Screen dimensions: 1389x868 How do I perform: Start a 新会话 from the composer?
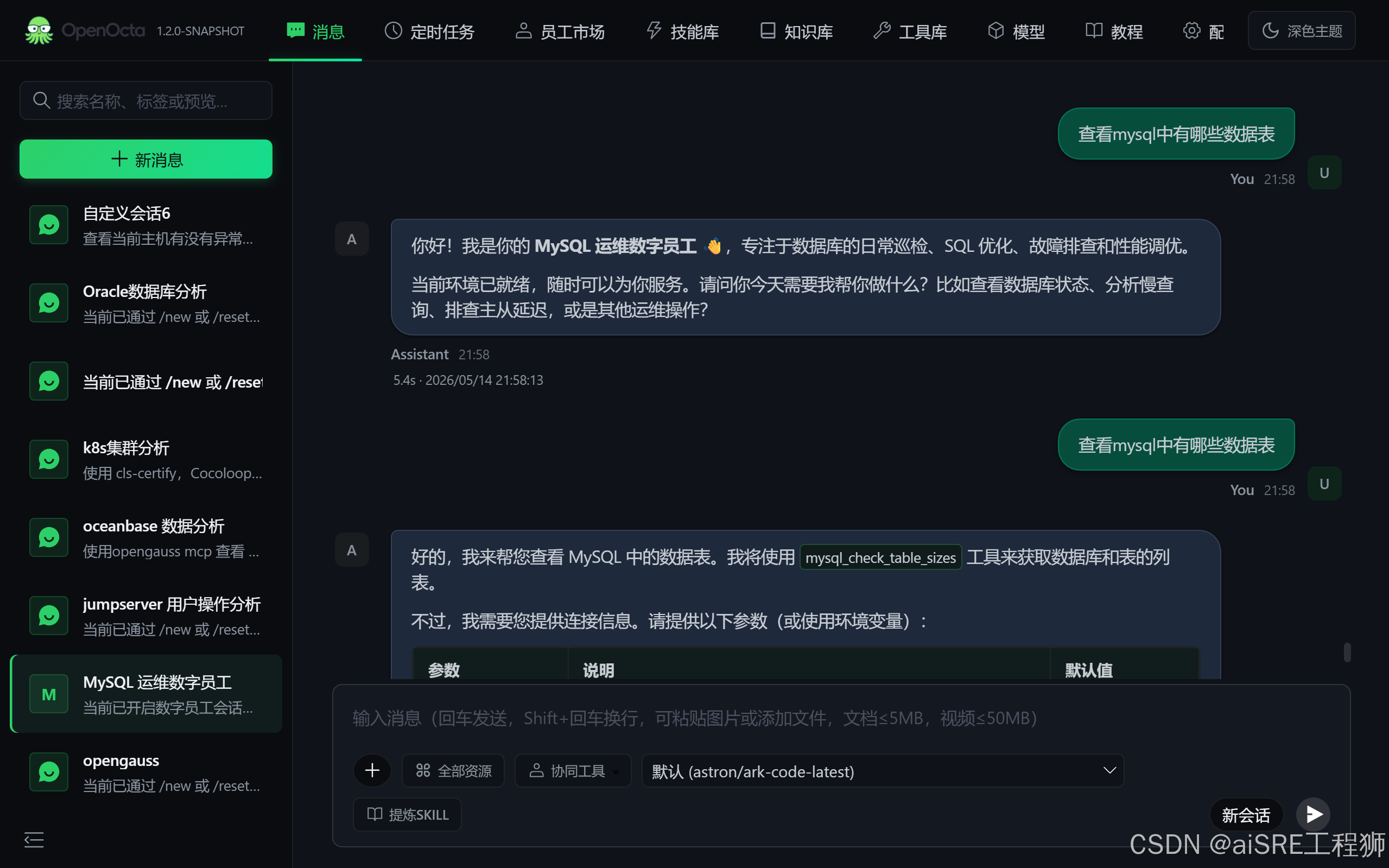[x=1246, y=814]
